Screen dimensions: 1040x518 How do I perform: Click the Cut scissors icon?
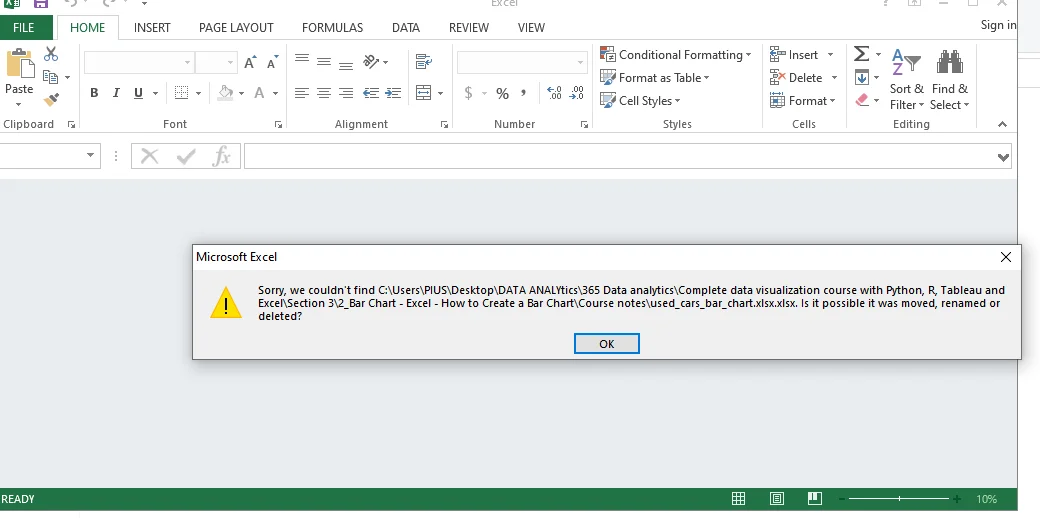(51, 55)
